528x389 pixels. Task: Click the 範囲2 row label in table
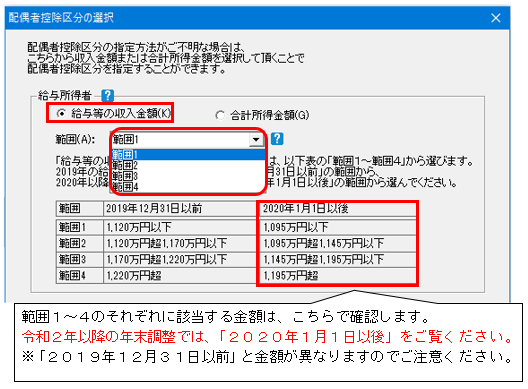click(80, 243)
